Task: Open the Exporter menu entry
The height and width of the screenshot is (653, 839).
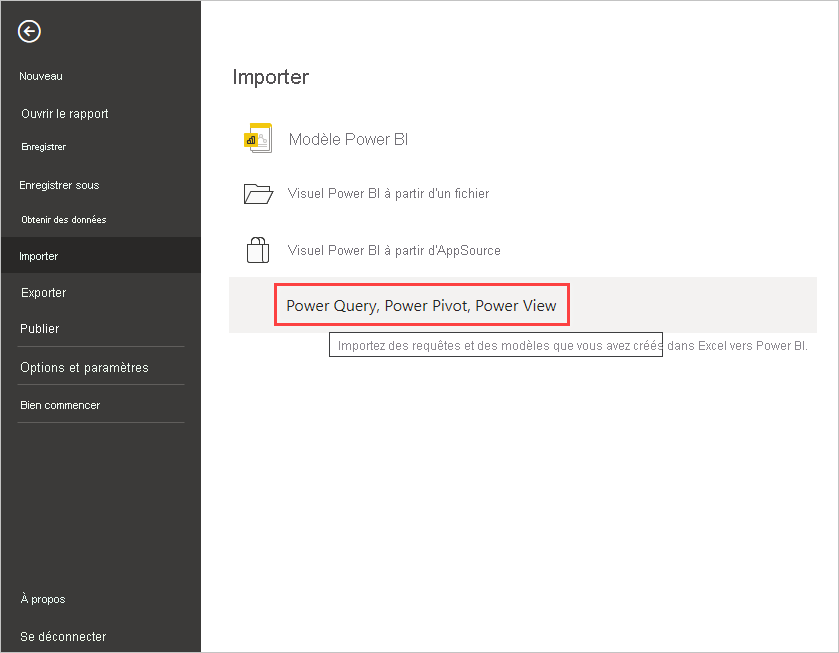Action: coord(43,293)
